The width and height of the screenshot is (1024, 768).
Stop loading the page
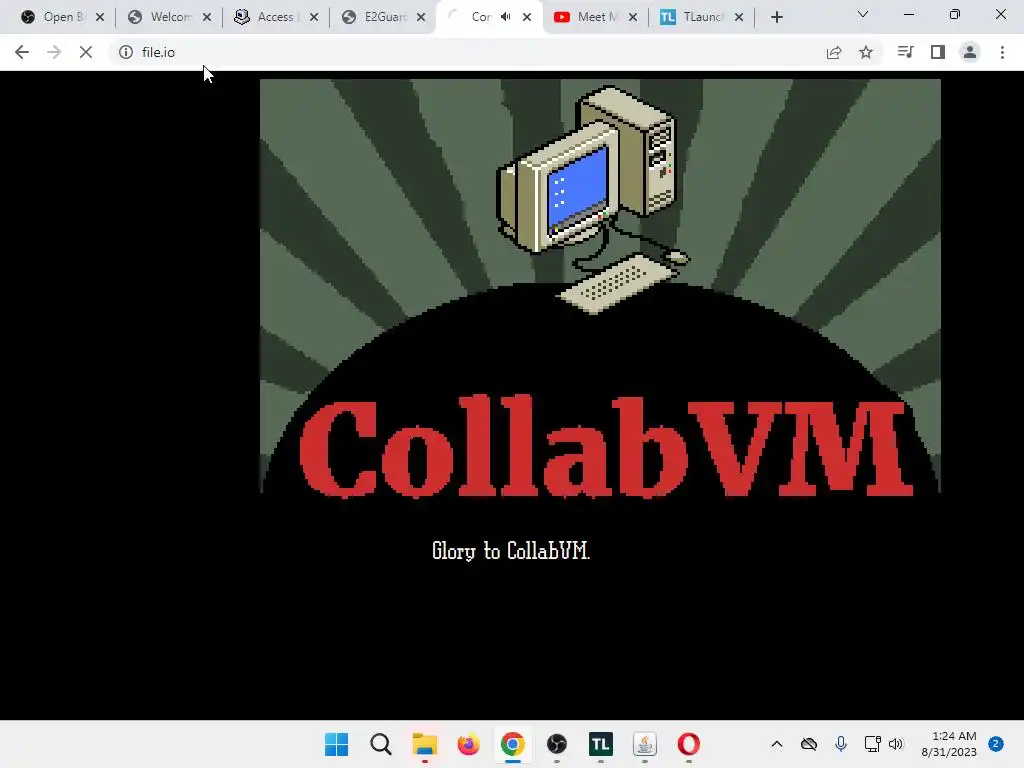[x=86, y=52]
